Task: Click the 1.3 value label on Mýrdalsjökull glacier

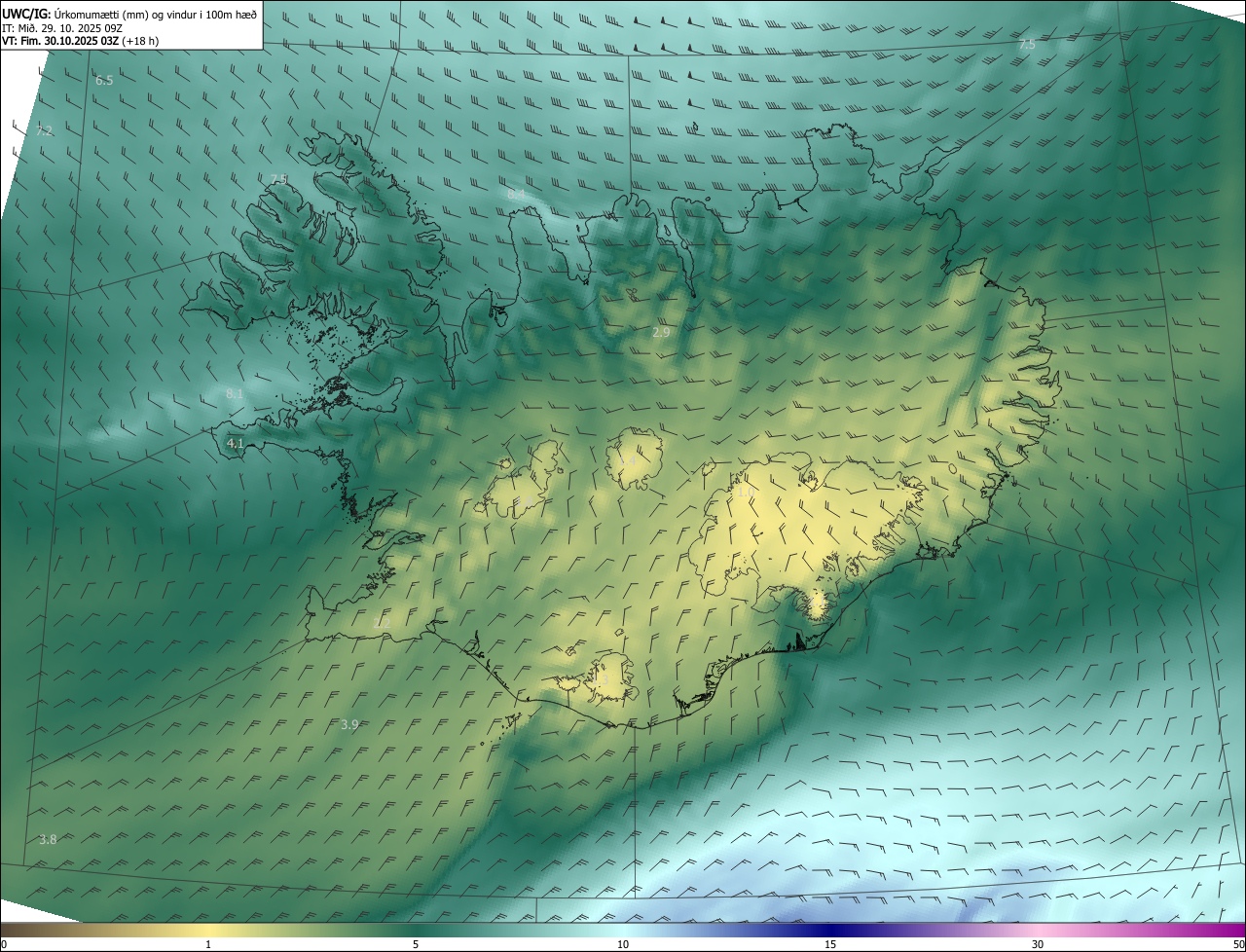Action: (x=601, y=679)
